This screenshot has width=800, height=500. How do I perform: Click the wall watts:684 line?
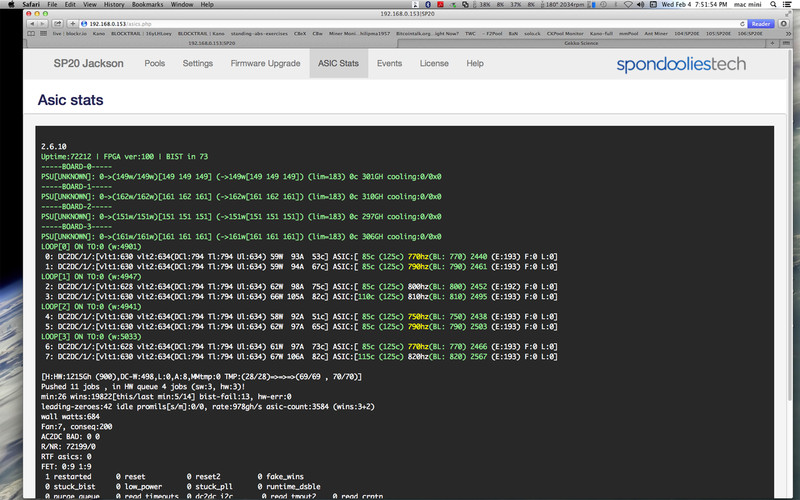point(70,417)
